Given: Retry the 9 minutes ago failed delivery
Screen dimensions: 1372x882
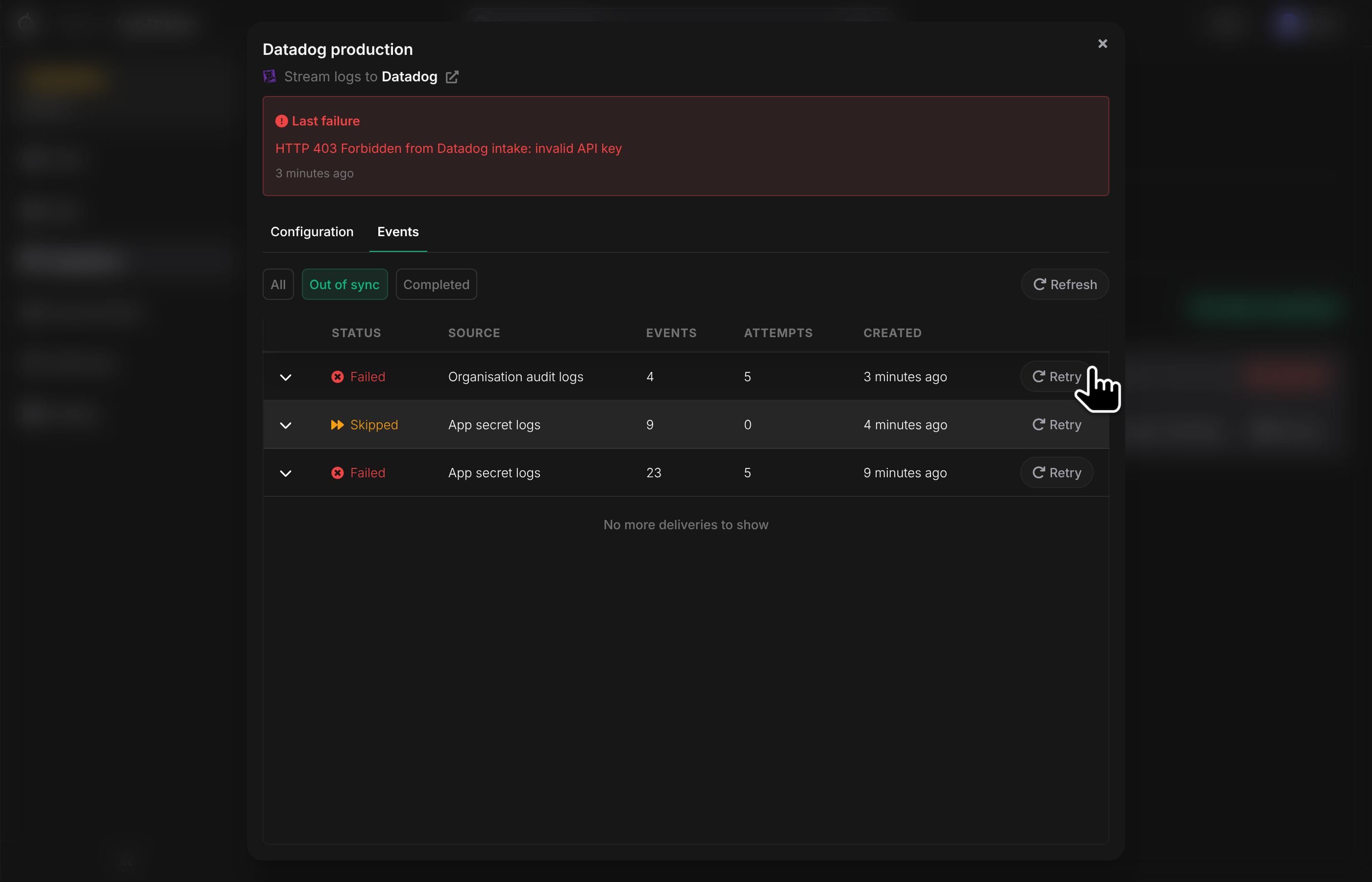Looking at the screenshot, I should [1056, 473].
